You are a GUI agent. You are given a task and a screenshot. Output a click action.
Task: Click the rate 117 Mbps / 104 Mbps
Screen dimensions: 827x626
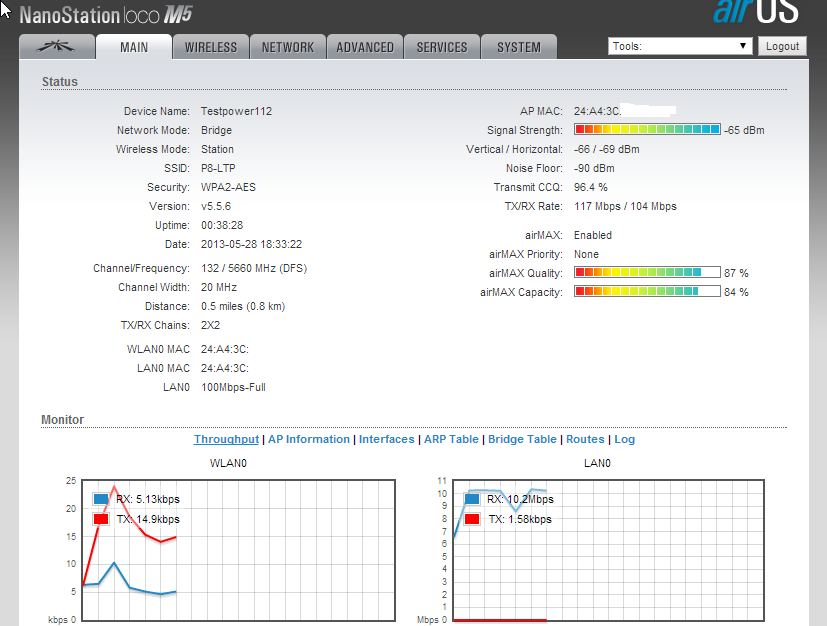(x=626, y=206)
